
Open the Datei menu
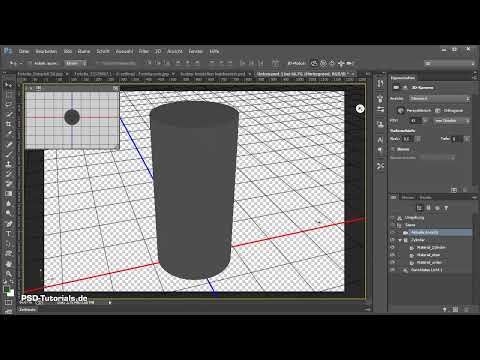coord(24,51)
